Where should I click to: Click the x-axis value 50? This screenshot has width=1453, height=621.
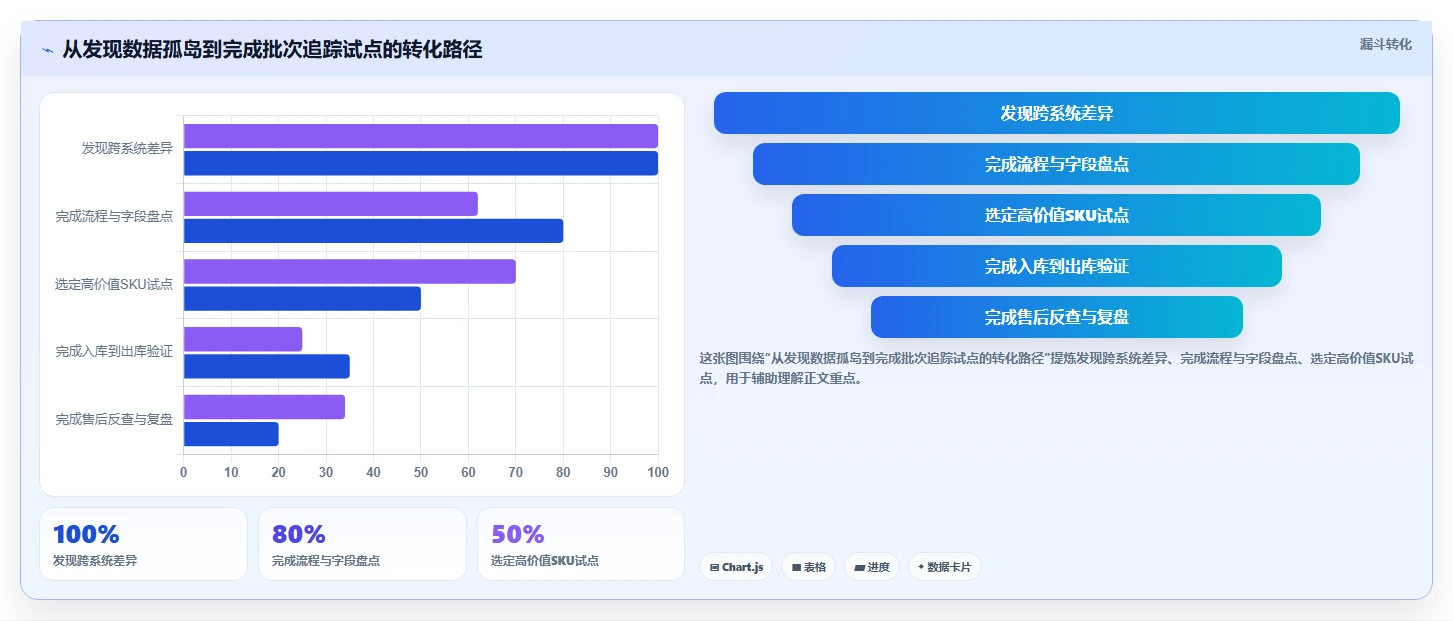[421, 472]
